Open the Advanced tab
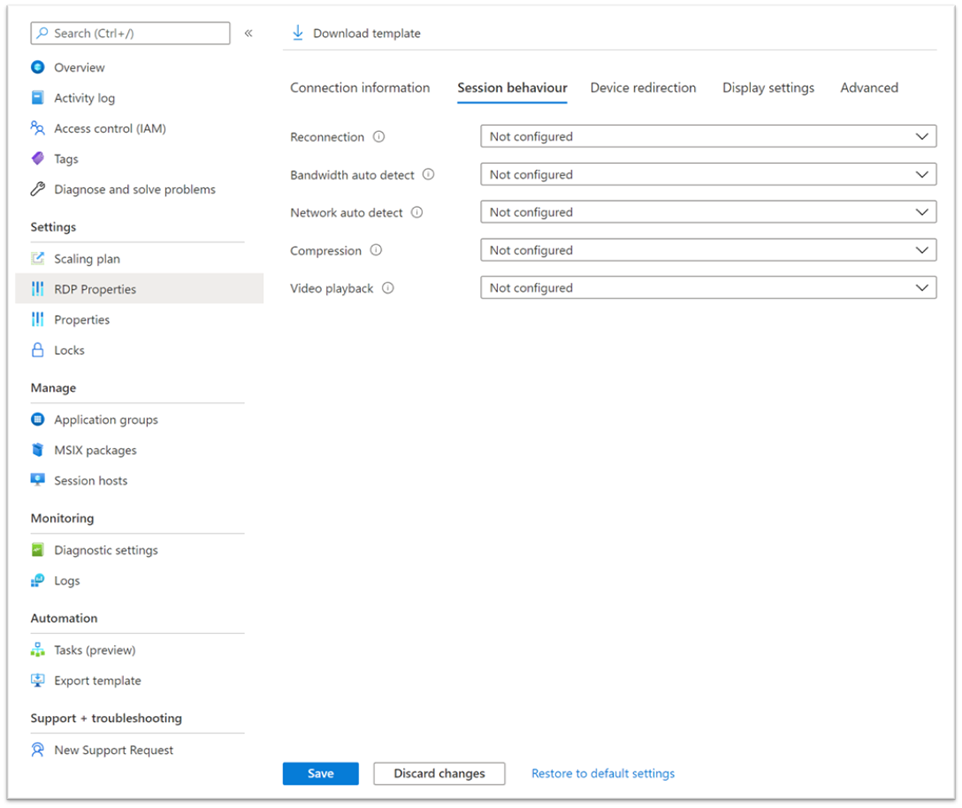 (869, 88)
